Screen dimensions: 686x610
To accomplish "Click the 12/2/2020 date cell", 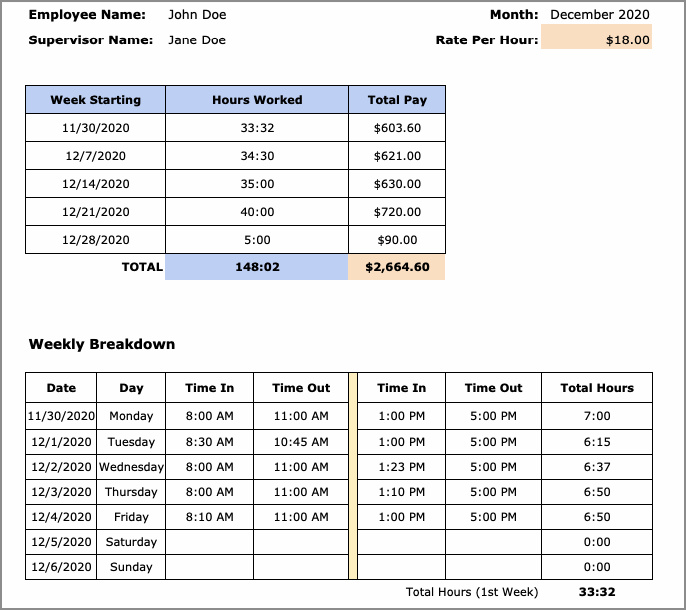I will 61,467.
